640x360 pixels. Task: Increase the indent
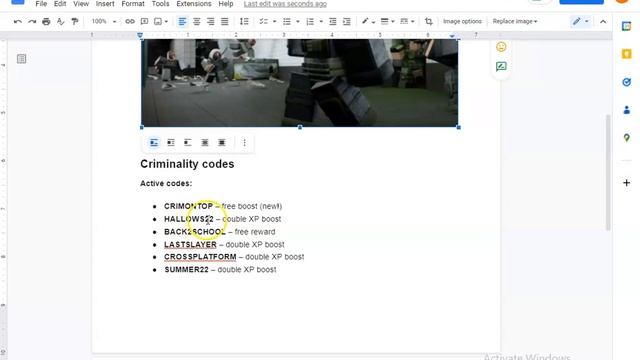(347, 21)
